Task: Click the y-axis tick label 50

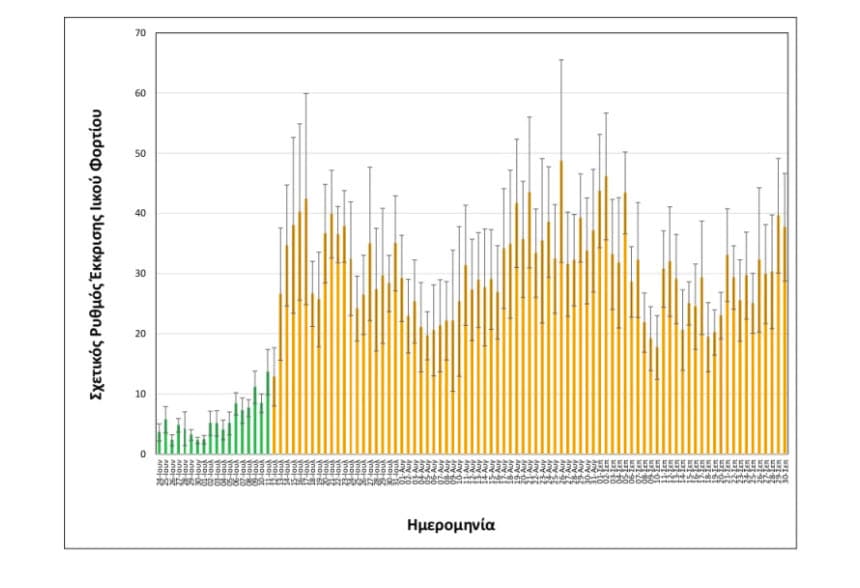Action: point(140,154)
